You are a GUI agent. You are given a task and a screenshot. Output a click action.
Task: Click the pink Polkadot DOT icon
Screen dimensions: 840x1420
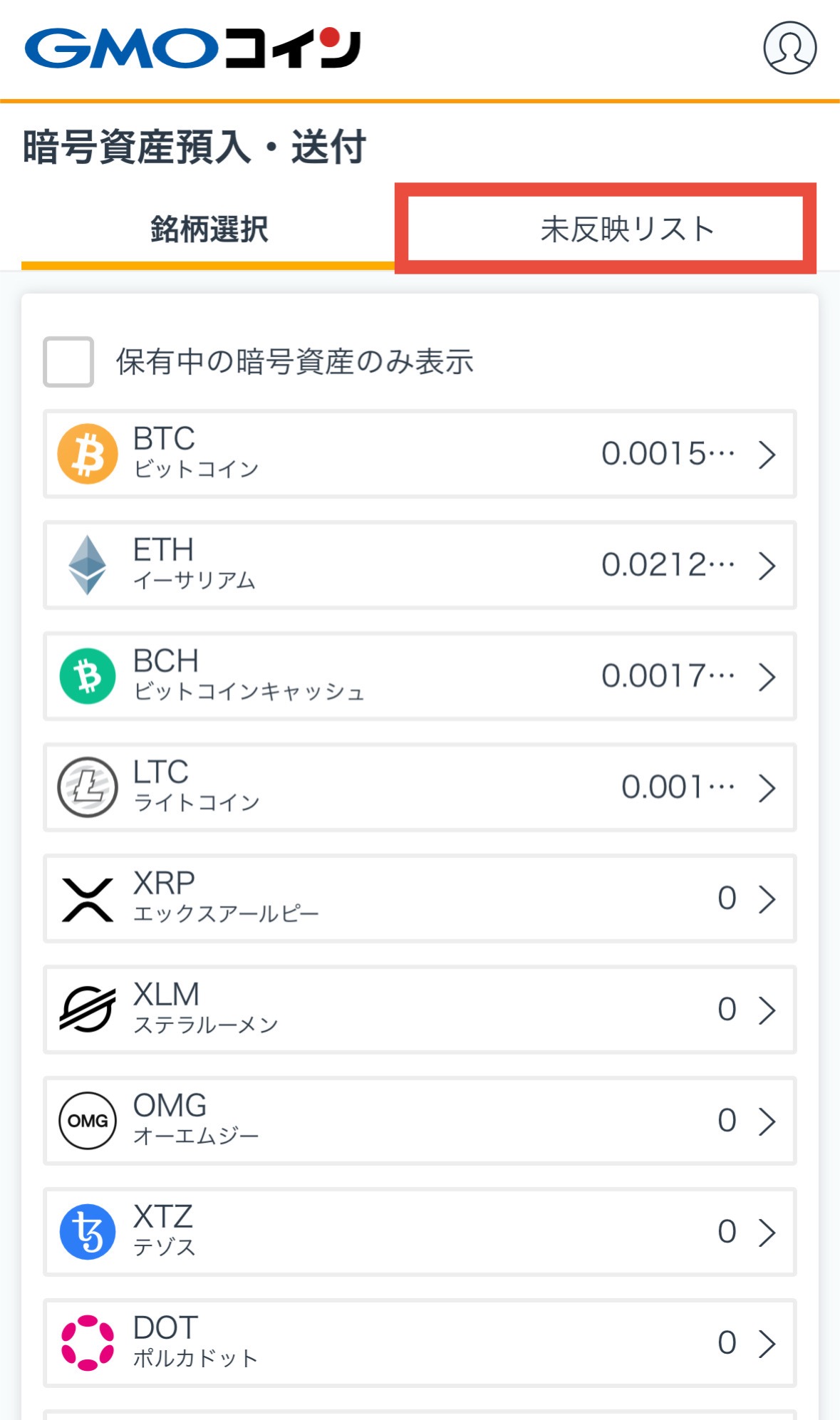click(88, 1343)
